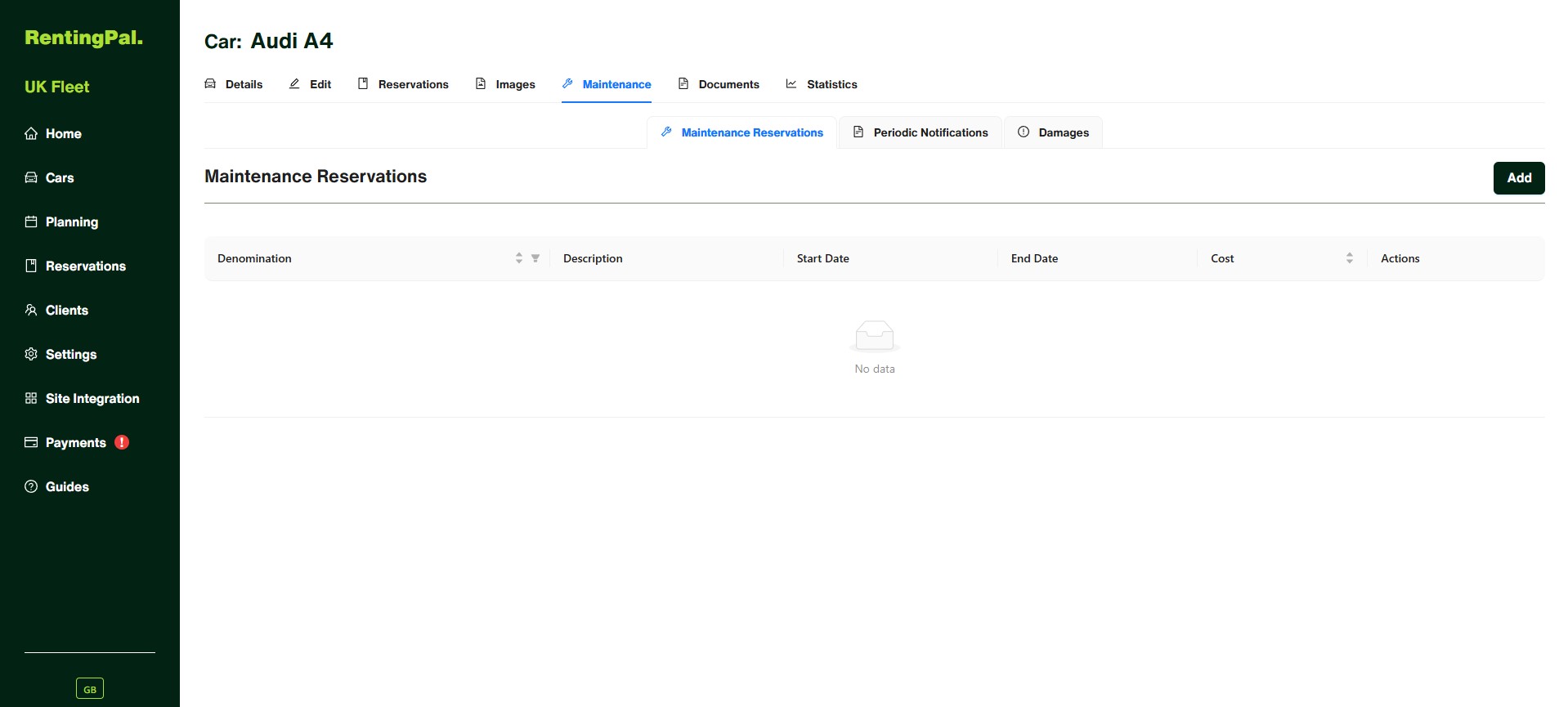Image resolution: width=1568 pixels, height=707 pixels.
Task: Click the Cars car icon in sidebar
Action: (x=31, y=177)
